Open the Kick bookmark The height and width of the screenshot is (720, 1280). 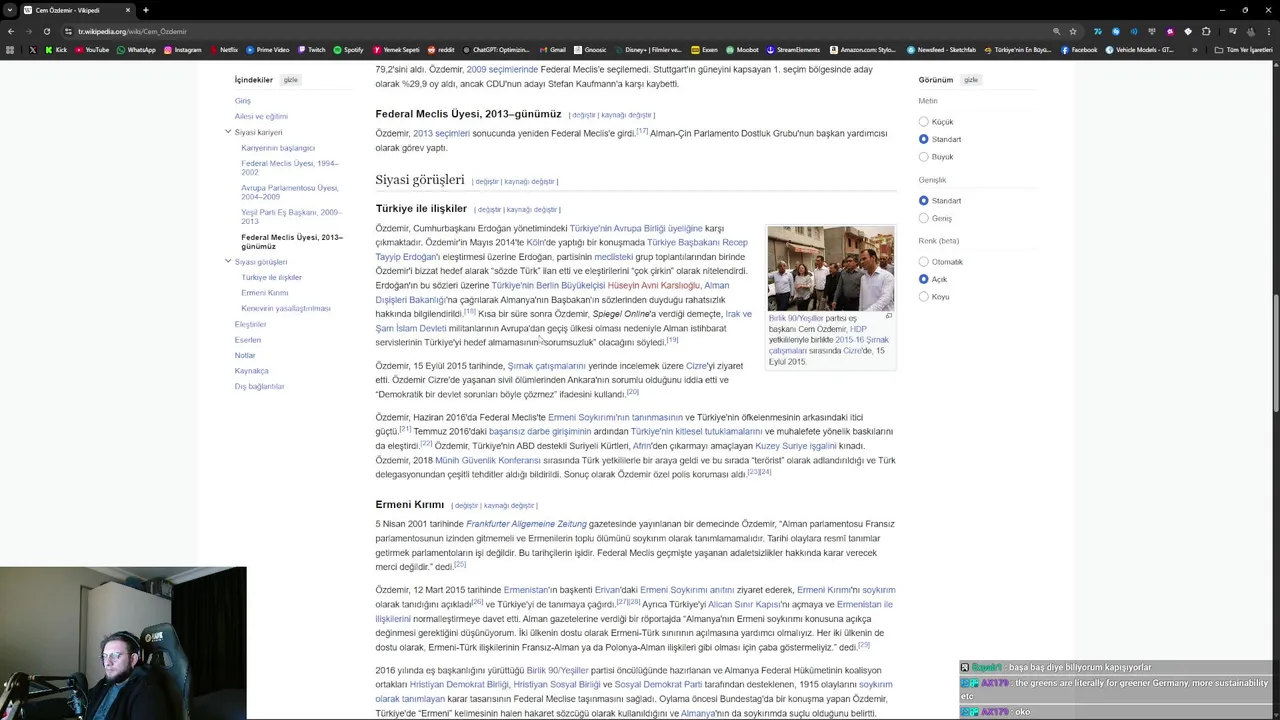click(57, 49)
